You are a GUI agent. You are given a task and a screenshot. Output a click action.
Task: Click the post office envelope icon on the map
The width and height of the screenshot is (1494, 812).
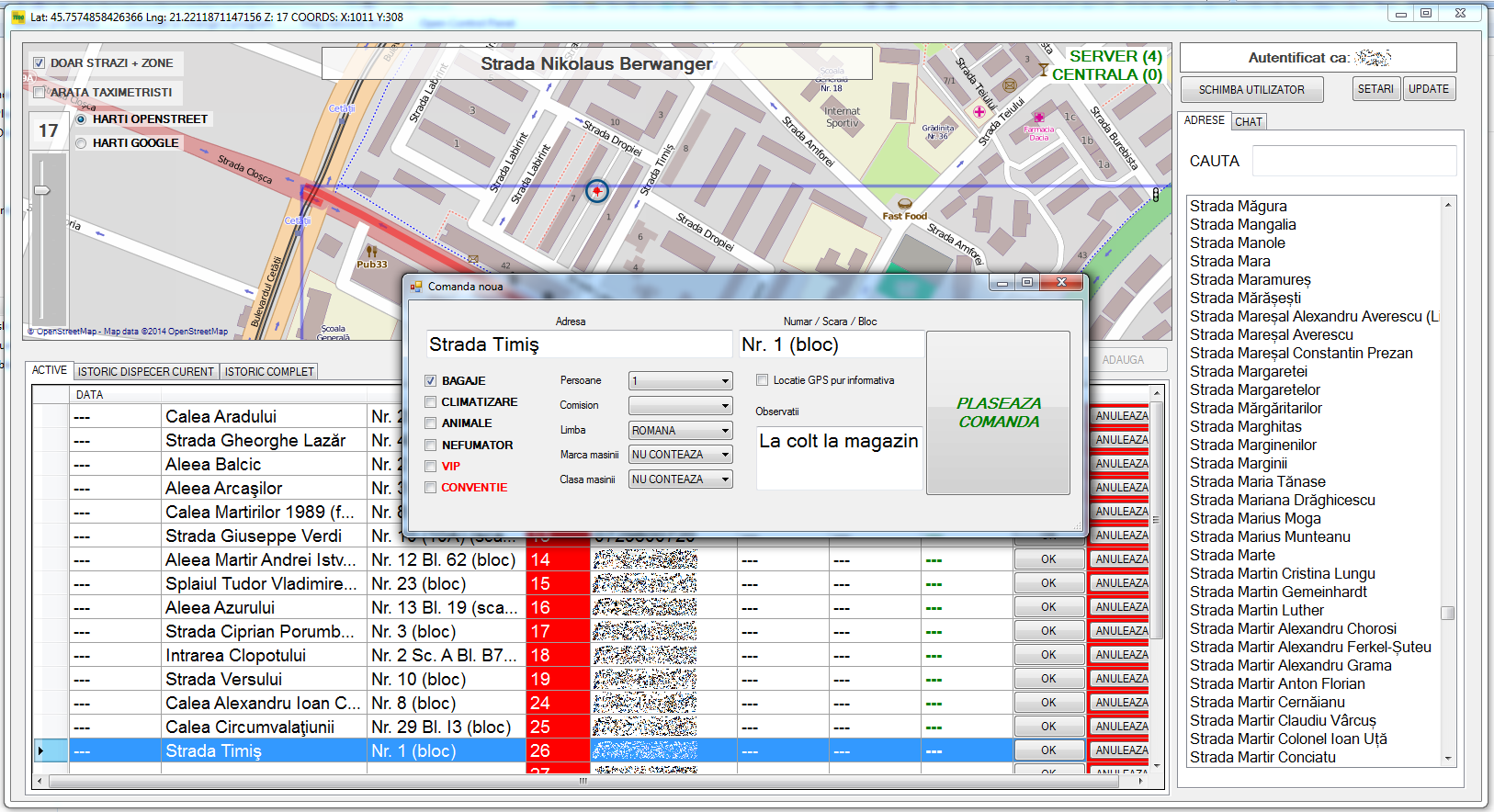pos(1009,85)
